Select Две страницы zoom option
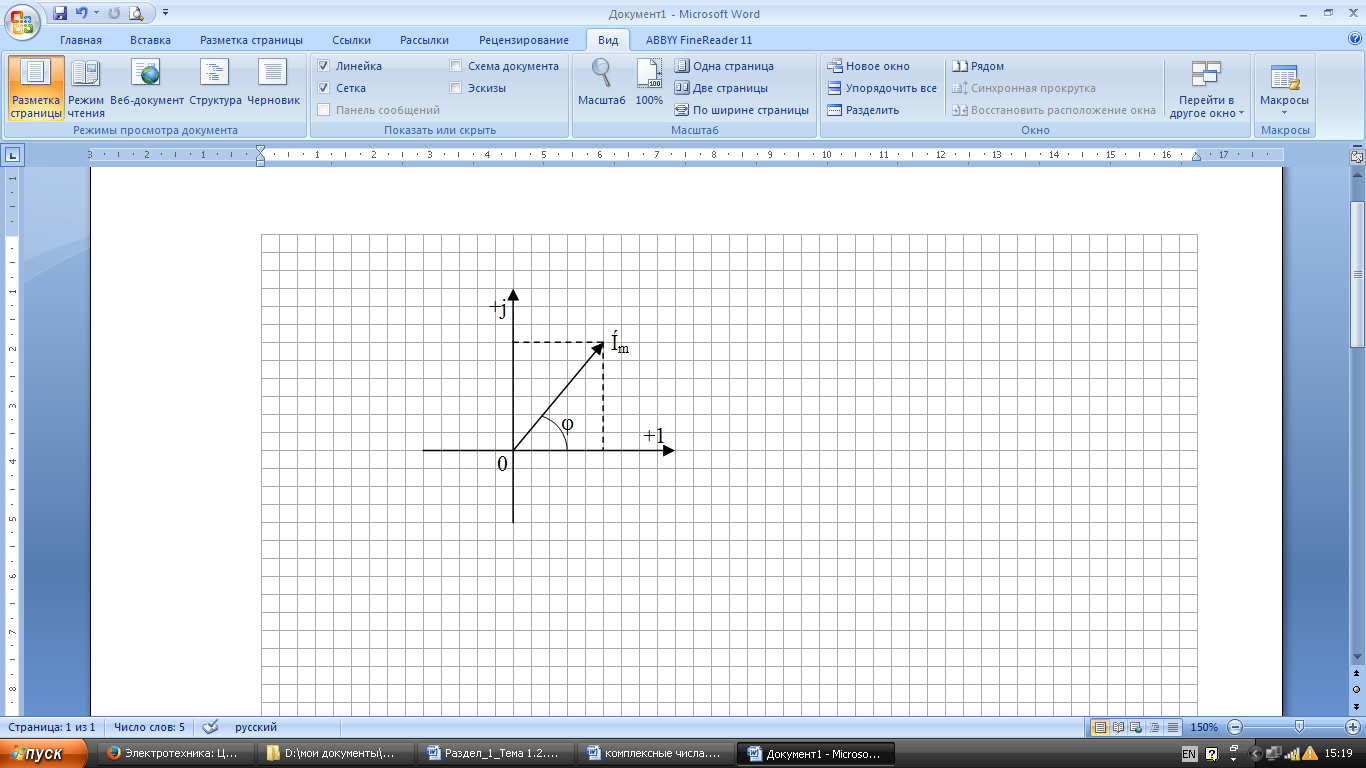The width and height of the screenshot is (1366, 768). coord(721,88)
